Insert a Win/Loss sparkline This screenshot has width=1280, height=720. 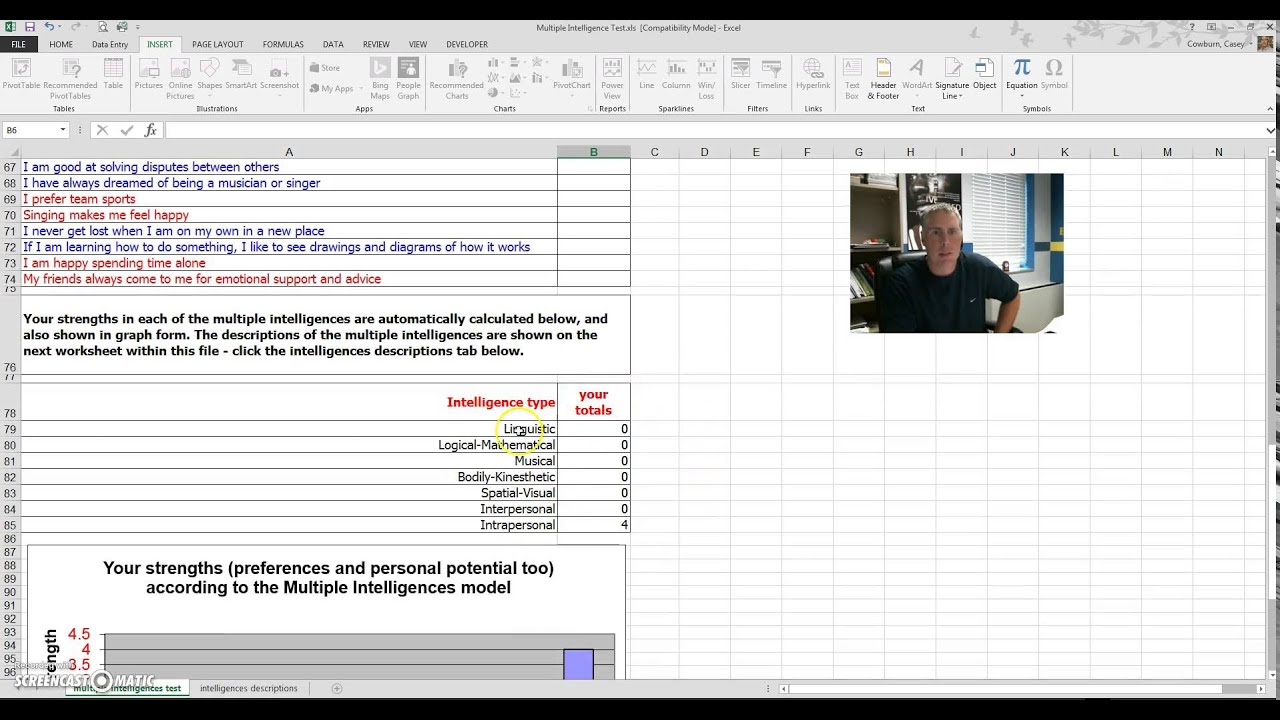coord(706,78)
